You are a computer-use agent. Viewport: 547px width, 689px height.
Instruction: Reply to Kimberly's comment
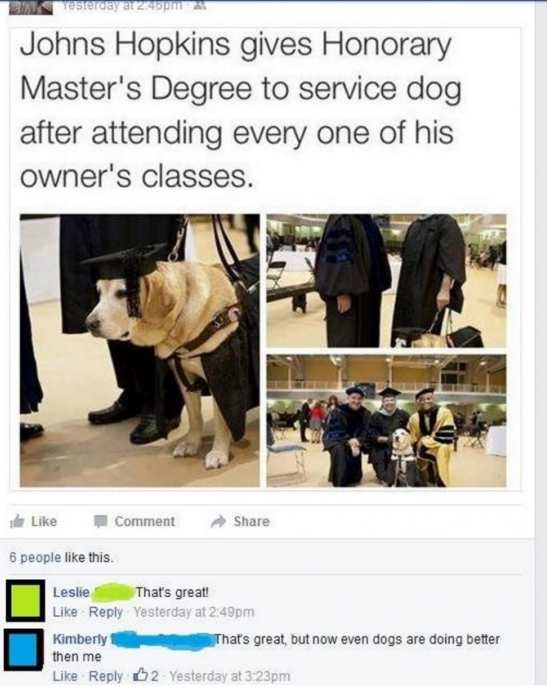pos(105,675)
